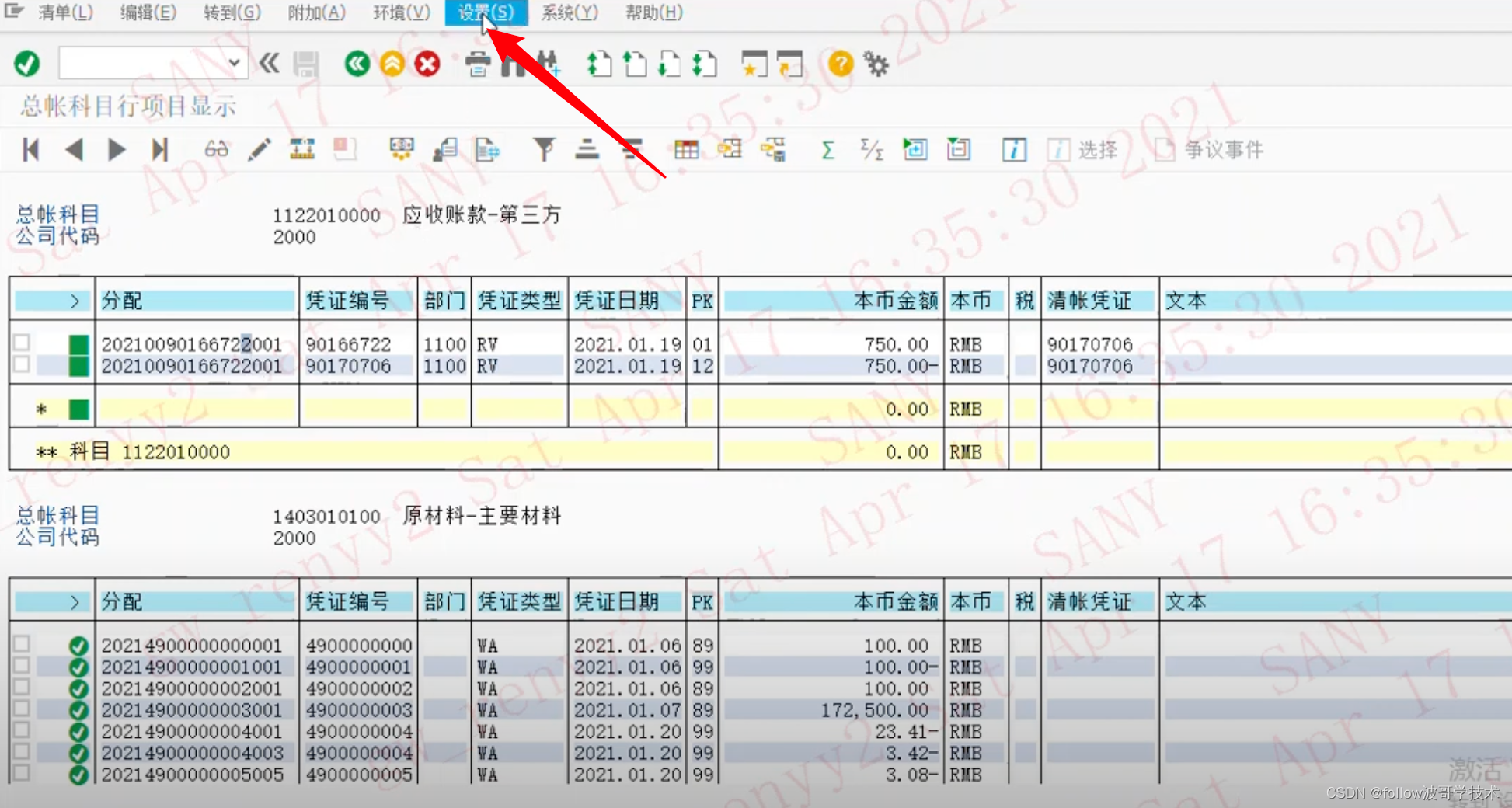Jump to next item arrow

[117, 149]
